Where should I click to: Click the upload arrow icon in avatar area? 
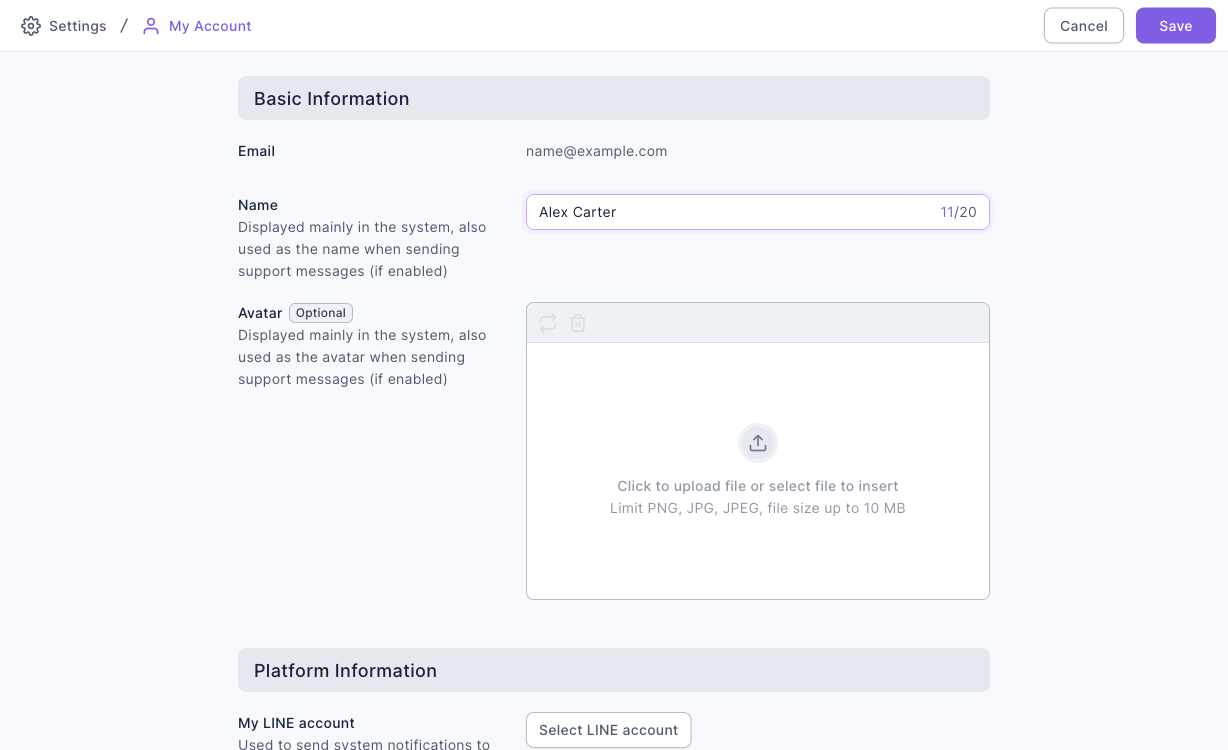[x=758, y=443]
